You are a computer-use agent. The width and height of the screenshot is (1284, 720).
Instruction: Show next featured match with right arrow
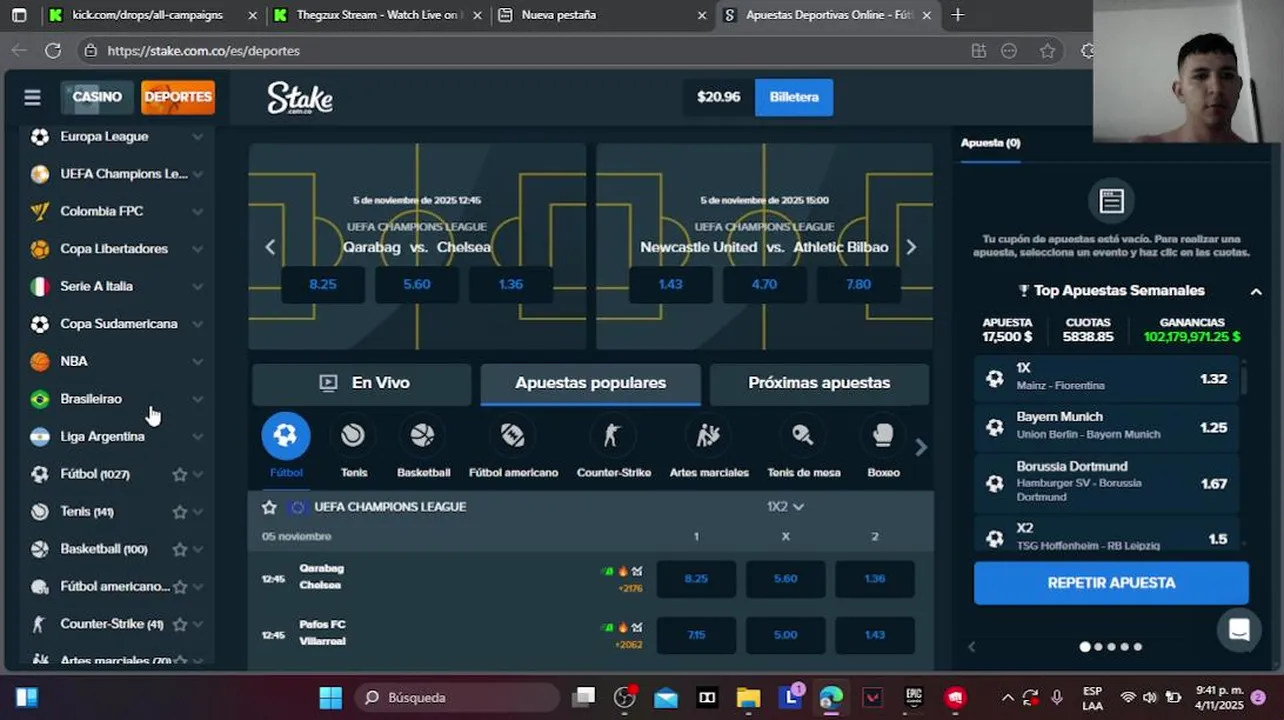click(911, 247)
